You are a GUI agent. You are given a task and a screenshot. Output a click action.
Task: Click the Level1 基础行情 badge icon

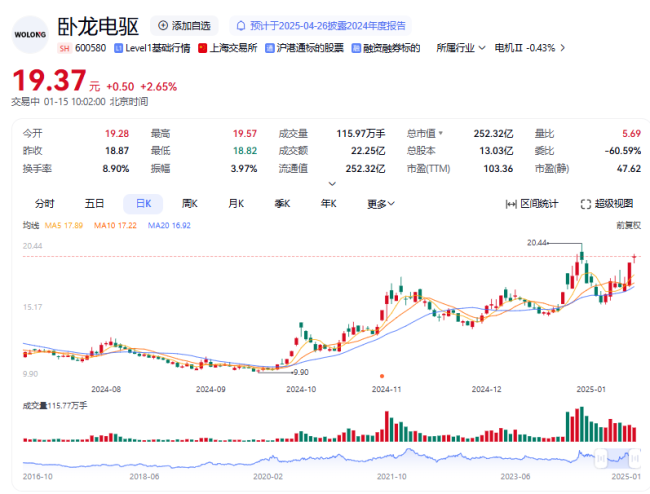pyautogui.click(x=119, y=48)
